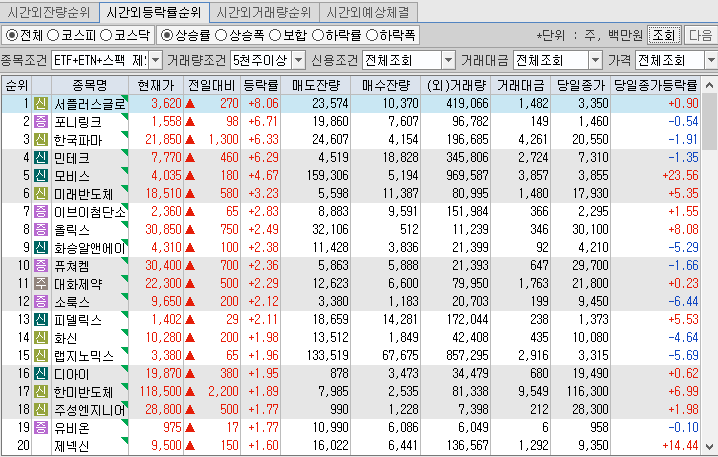This screenshot has width=718, height=457.
Task: Select stock name 제넥신
Action: pos(71,446)
